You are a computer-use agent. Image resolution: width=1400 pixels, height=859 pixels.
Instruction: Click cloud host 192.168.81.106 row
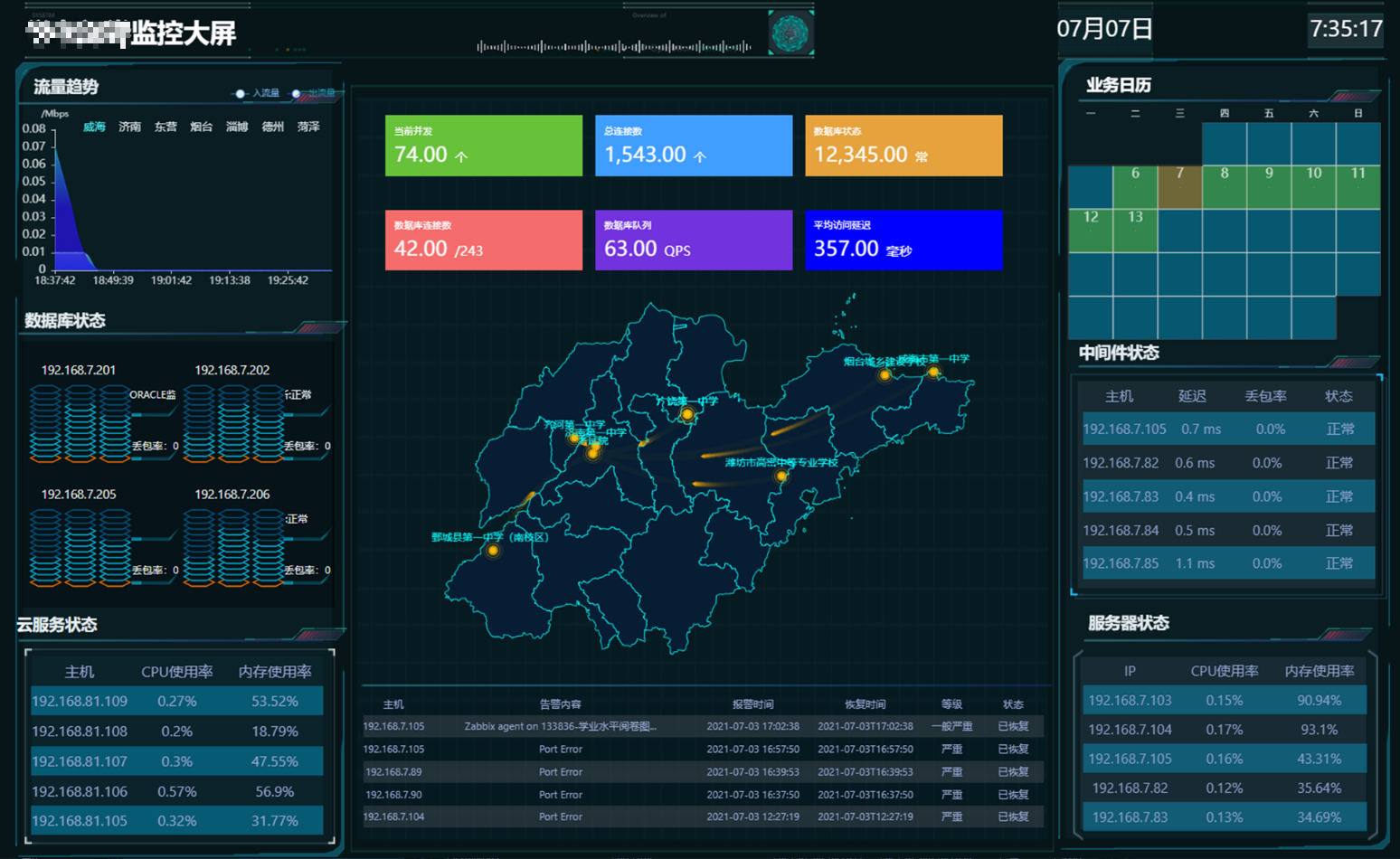(177, 791)
